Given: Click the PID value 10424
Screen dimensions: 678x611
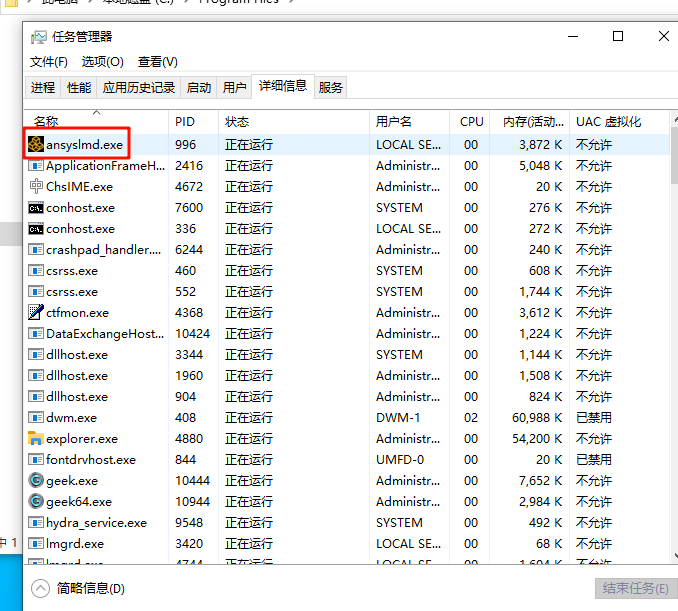Looking at the screenshot, I should [x=192, y=333].
